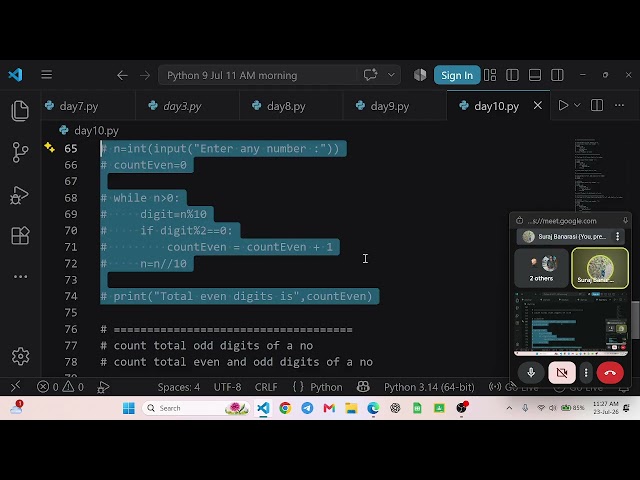Open the presenter tile options menu in Meet
The height and width of the screenshot is (480, 640).
pyautogui.click(x=618, y=236)
